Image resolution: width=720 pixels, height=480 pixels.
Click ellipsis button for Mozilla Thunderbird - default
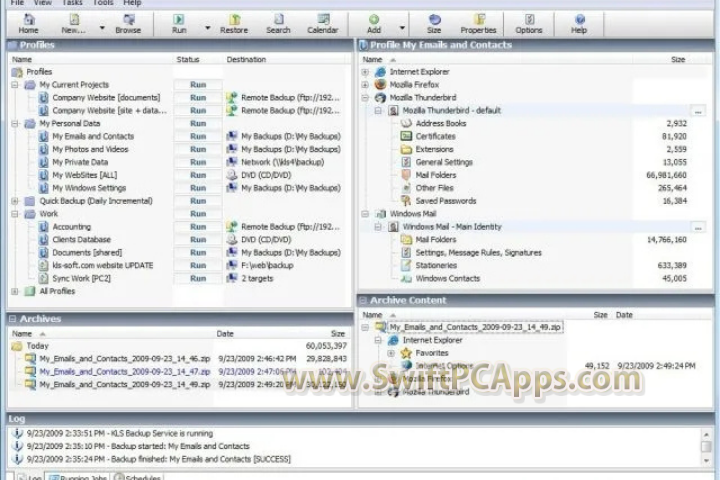(x=698, y=111)
